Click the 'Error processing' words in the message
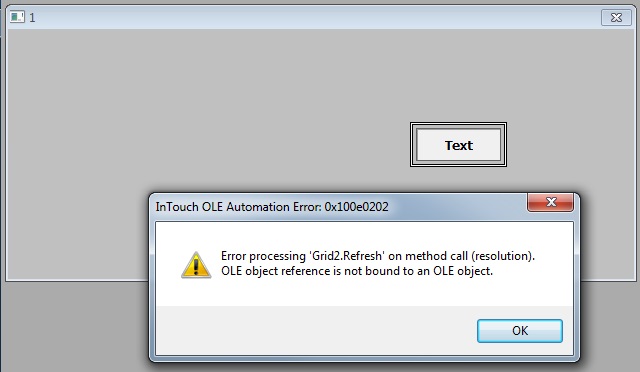This screenshot has height=372, width=640. tap(263, 256)
